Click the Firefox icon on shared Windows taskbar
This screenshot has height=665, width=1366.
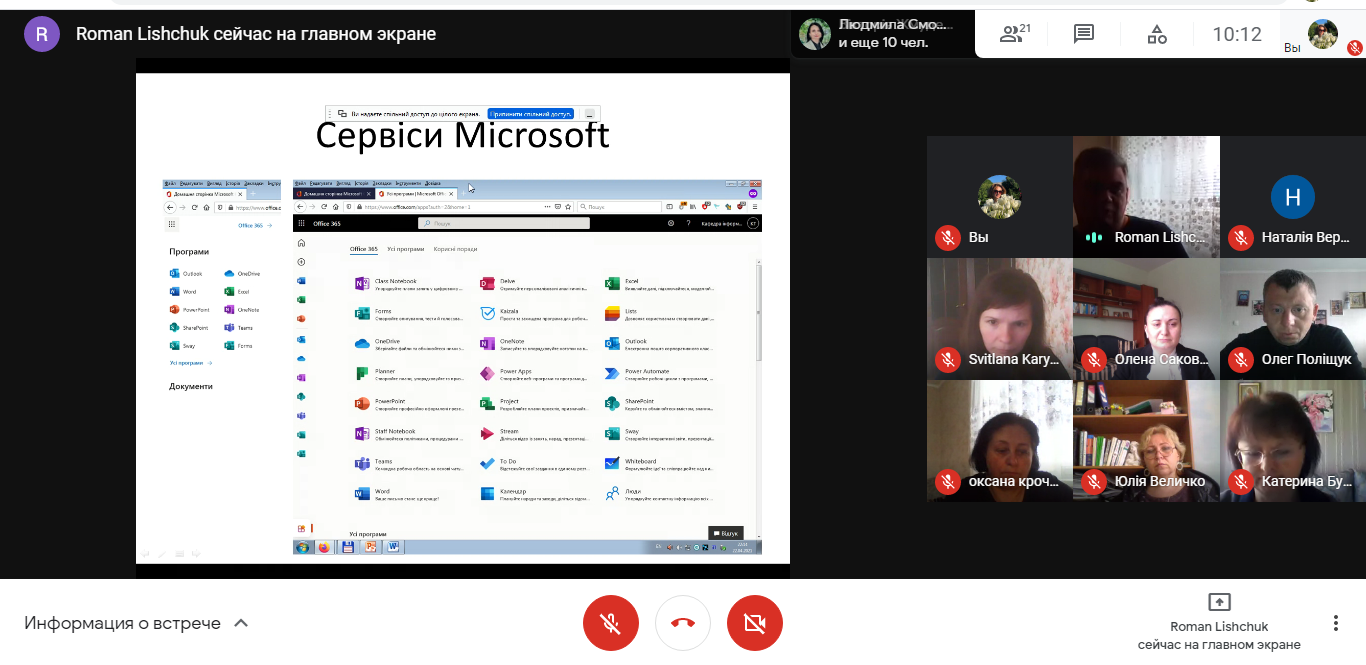click(324, 547)
